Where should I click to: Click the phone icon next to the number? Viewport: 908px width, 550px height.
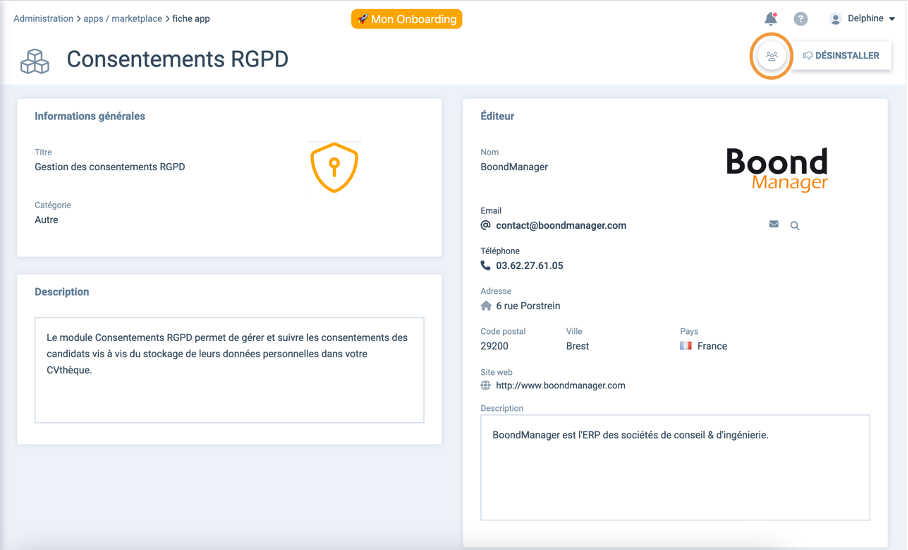pos(485,266)
